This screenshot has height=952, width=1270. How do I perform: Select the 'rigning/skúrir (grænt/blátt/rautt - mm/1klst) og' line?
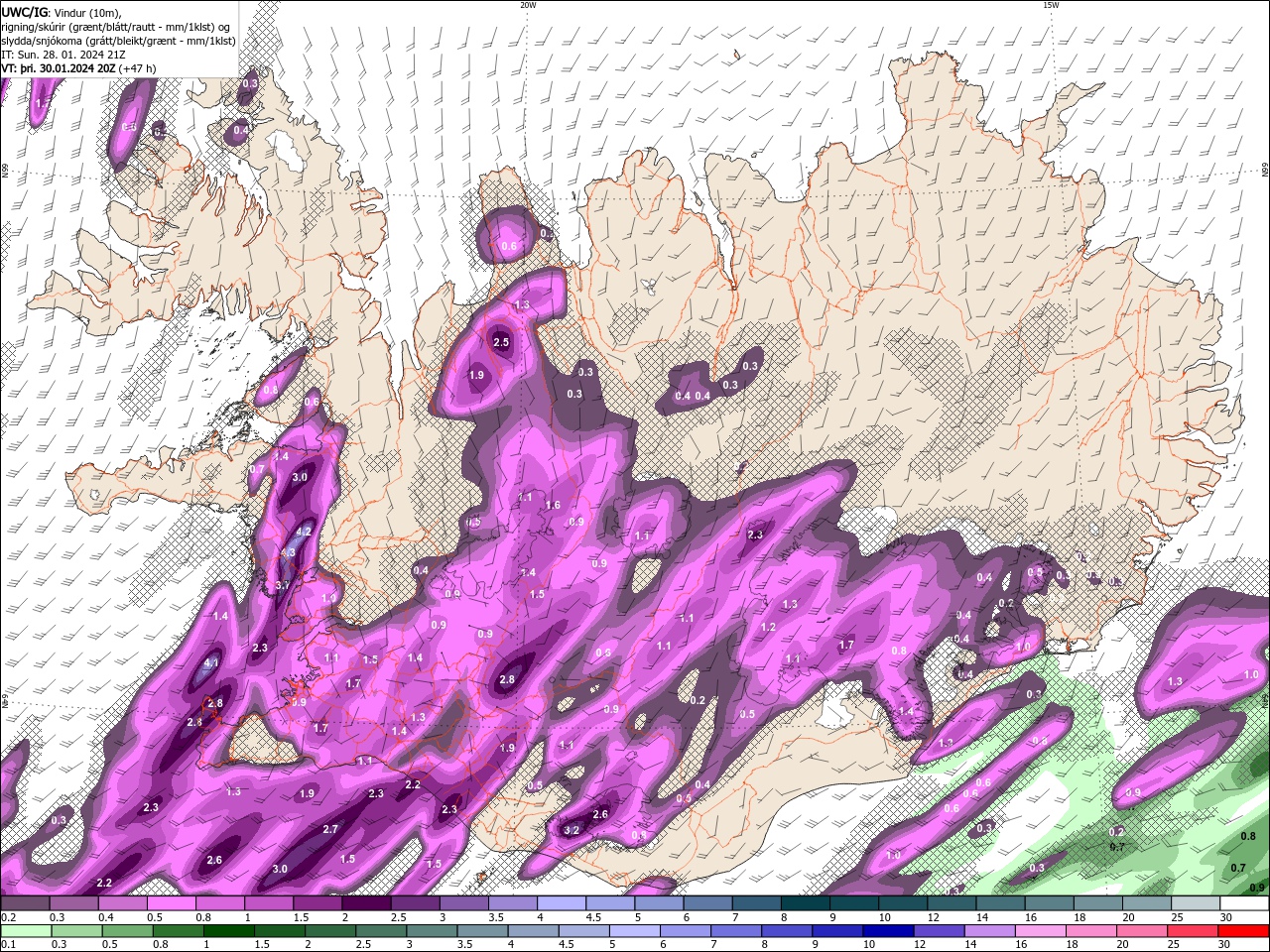click(116, 27)
